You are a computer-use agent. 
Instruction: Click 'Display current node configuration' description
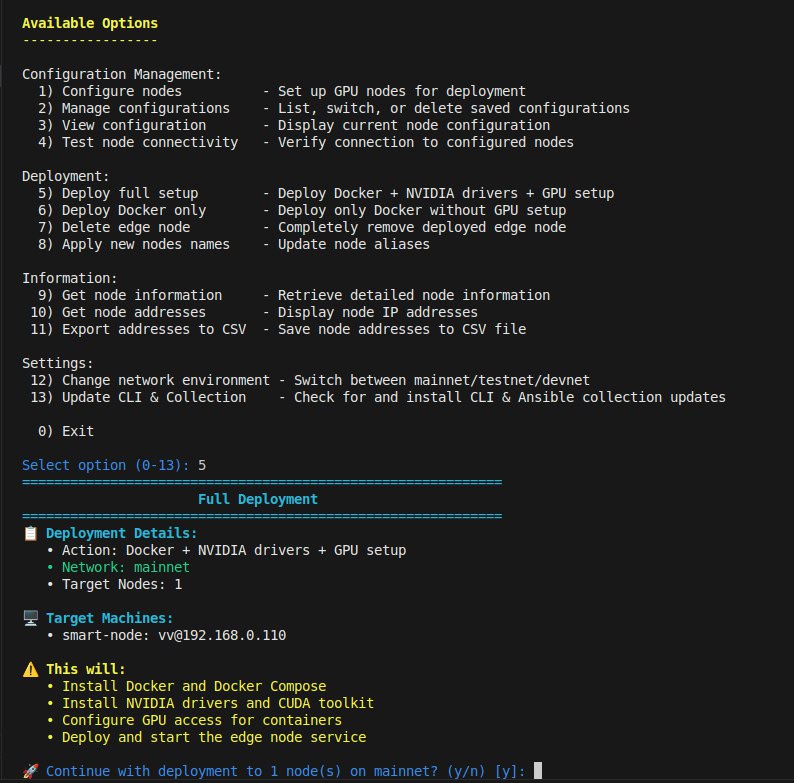coord(414,125)
